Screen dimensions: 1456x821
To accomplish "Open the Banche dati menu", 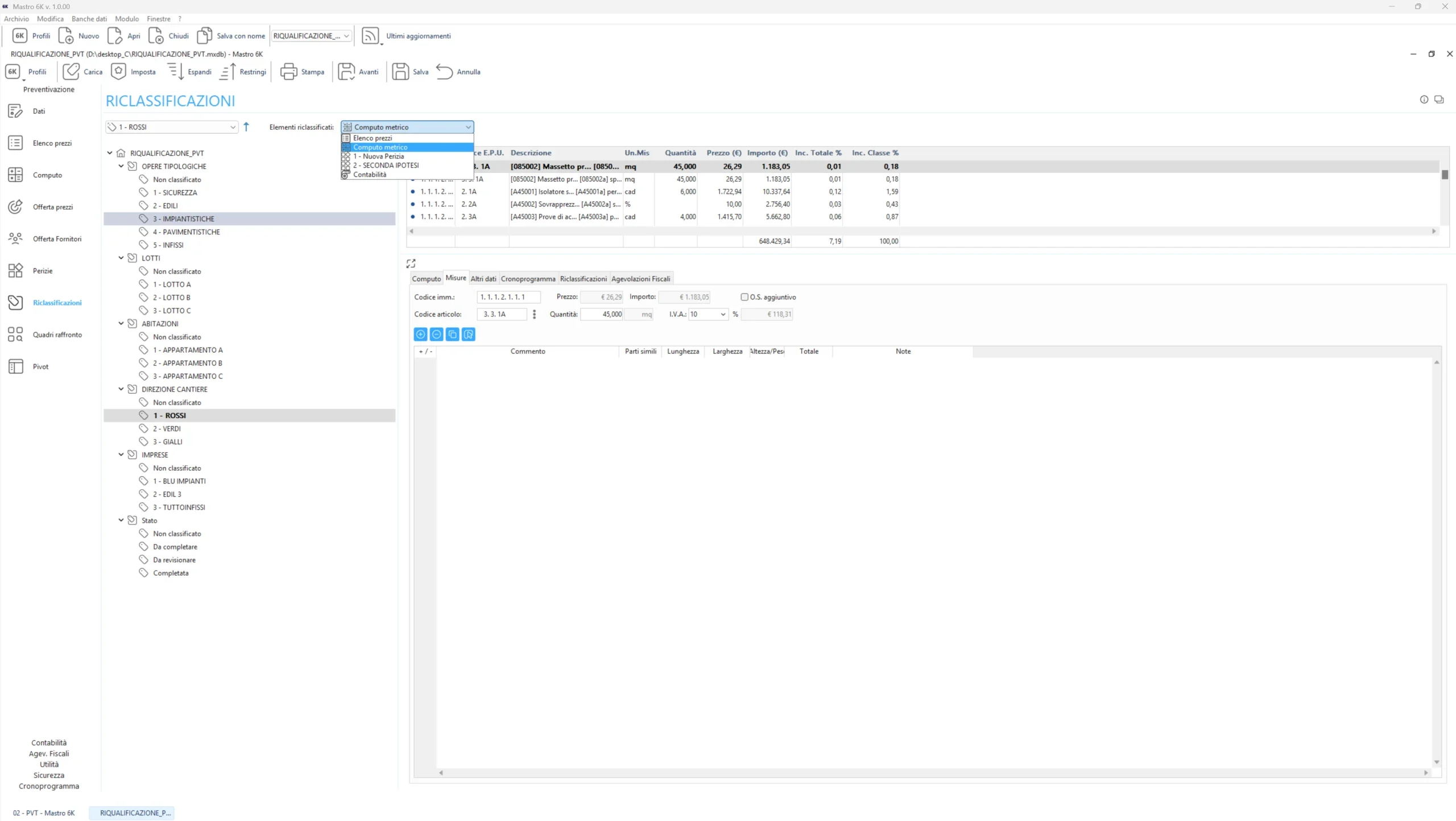I will tap(89, 19).
